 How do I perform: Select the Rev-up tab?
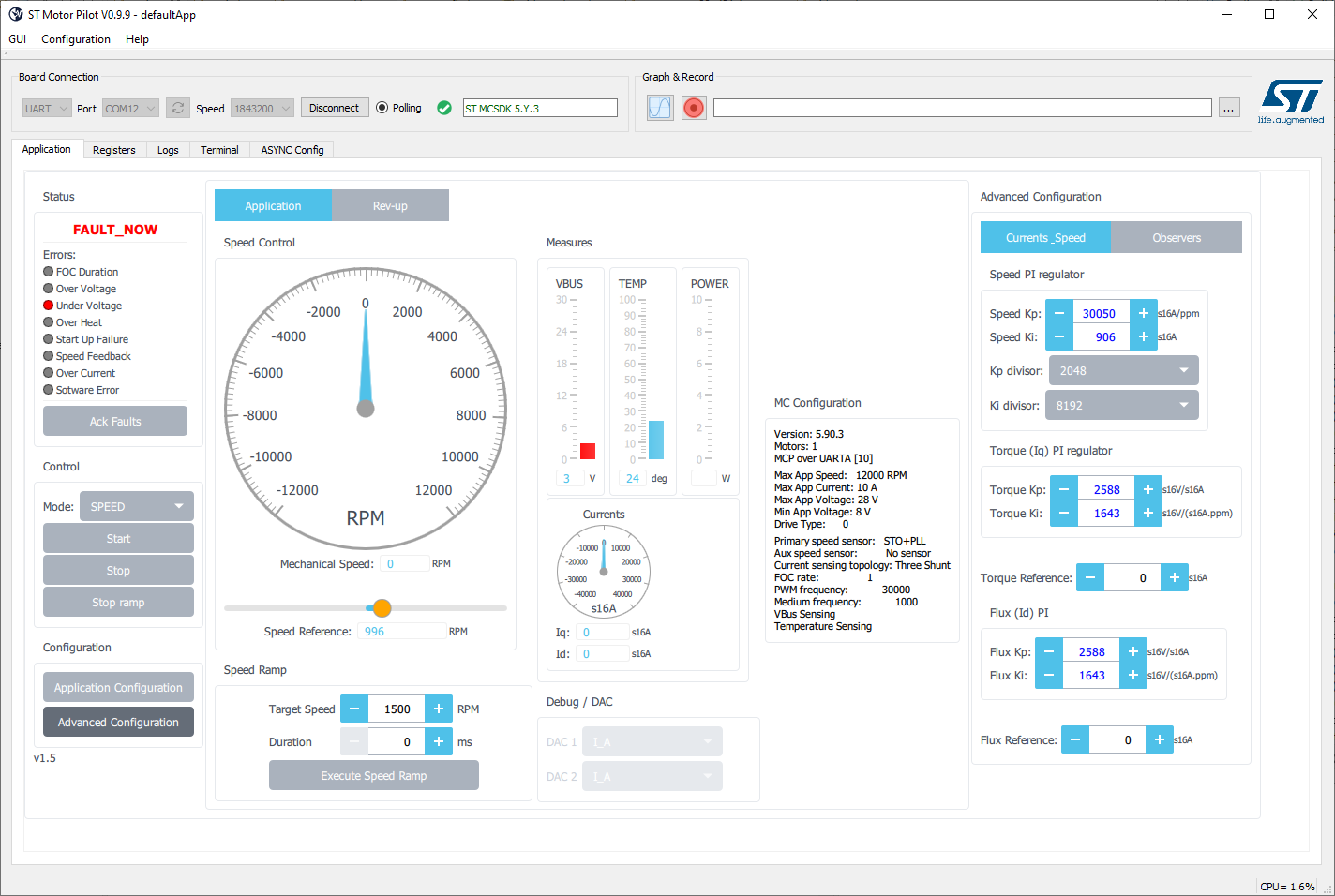click(x=390, y=205)
